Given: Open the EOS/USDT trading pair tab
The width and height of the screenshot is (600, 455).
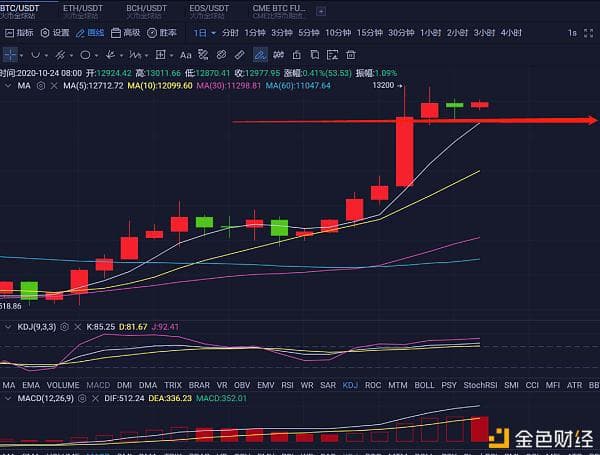Looking at the screenshot, I should click(207, 9).
